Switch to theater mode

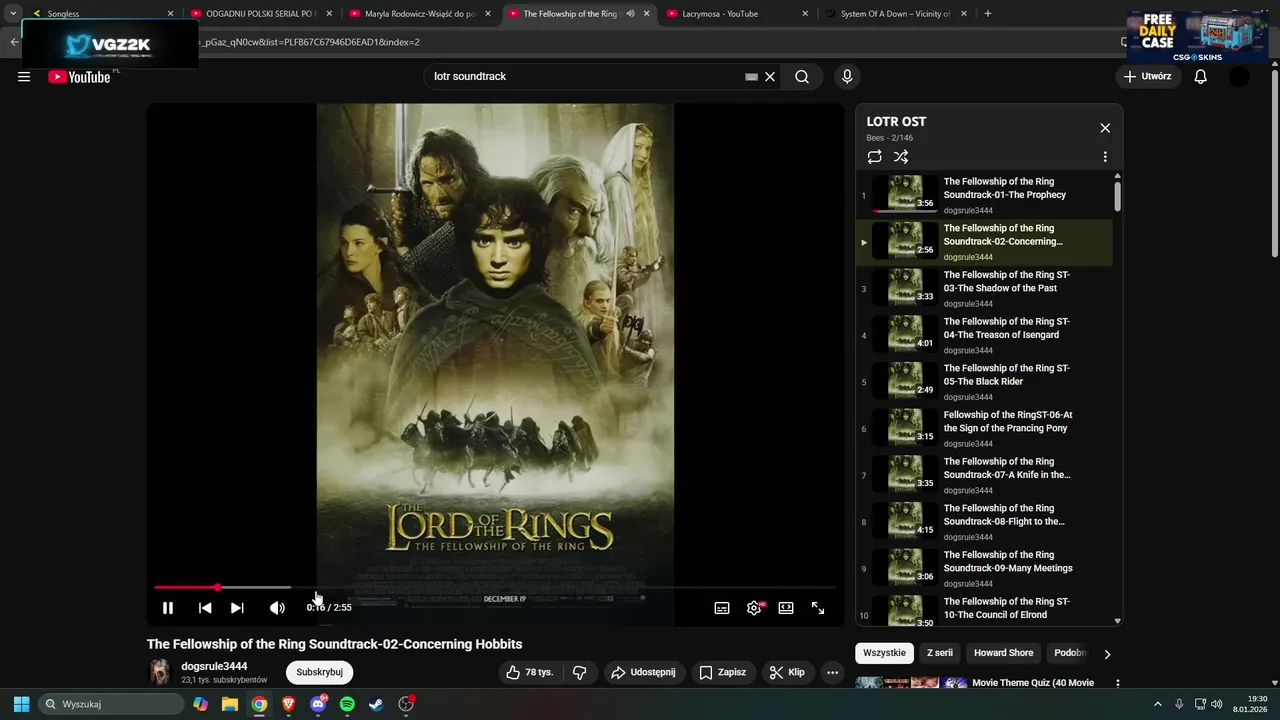click(786, 608)
